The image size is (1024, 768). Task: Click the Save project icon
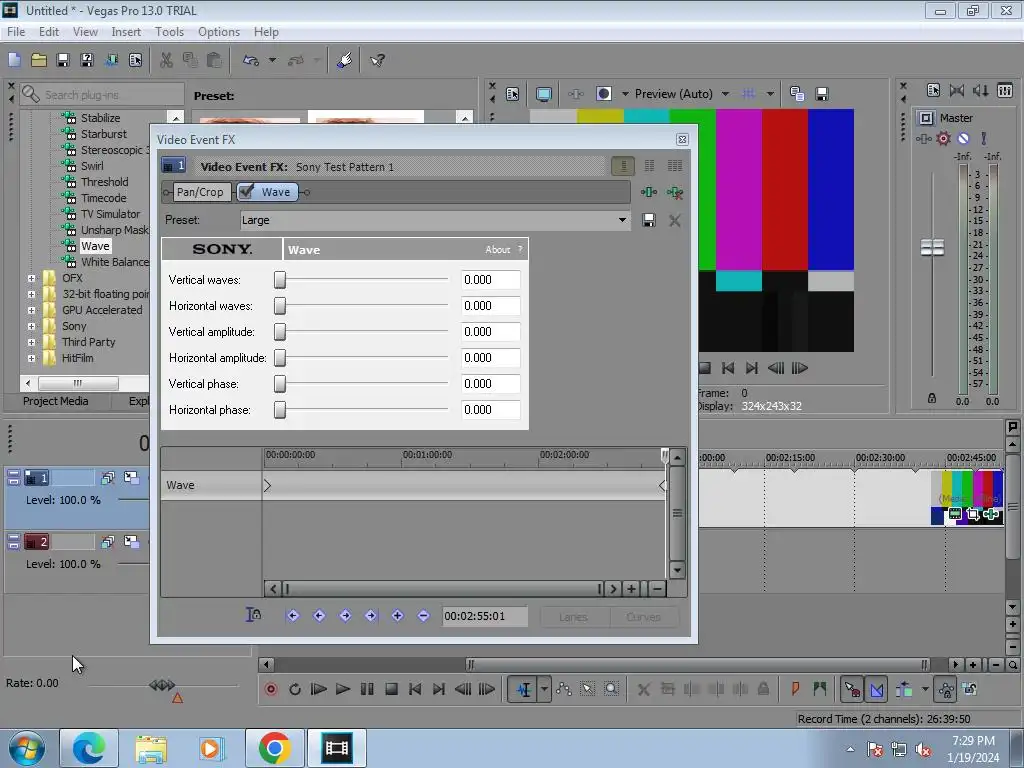point(63,61)
